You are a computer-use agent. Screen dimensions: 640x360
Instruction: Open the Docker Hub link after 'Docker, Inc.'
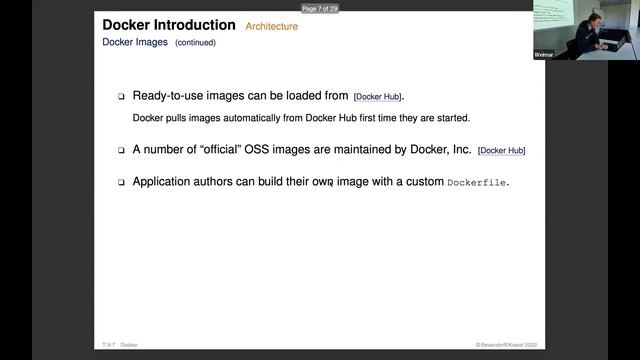pyautogui.click(x=502, y=151)
